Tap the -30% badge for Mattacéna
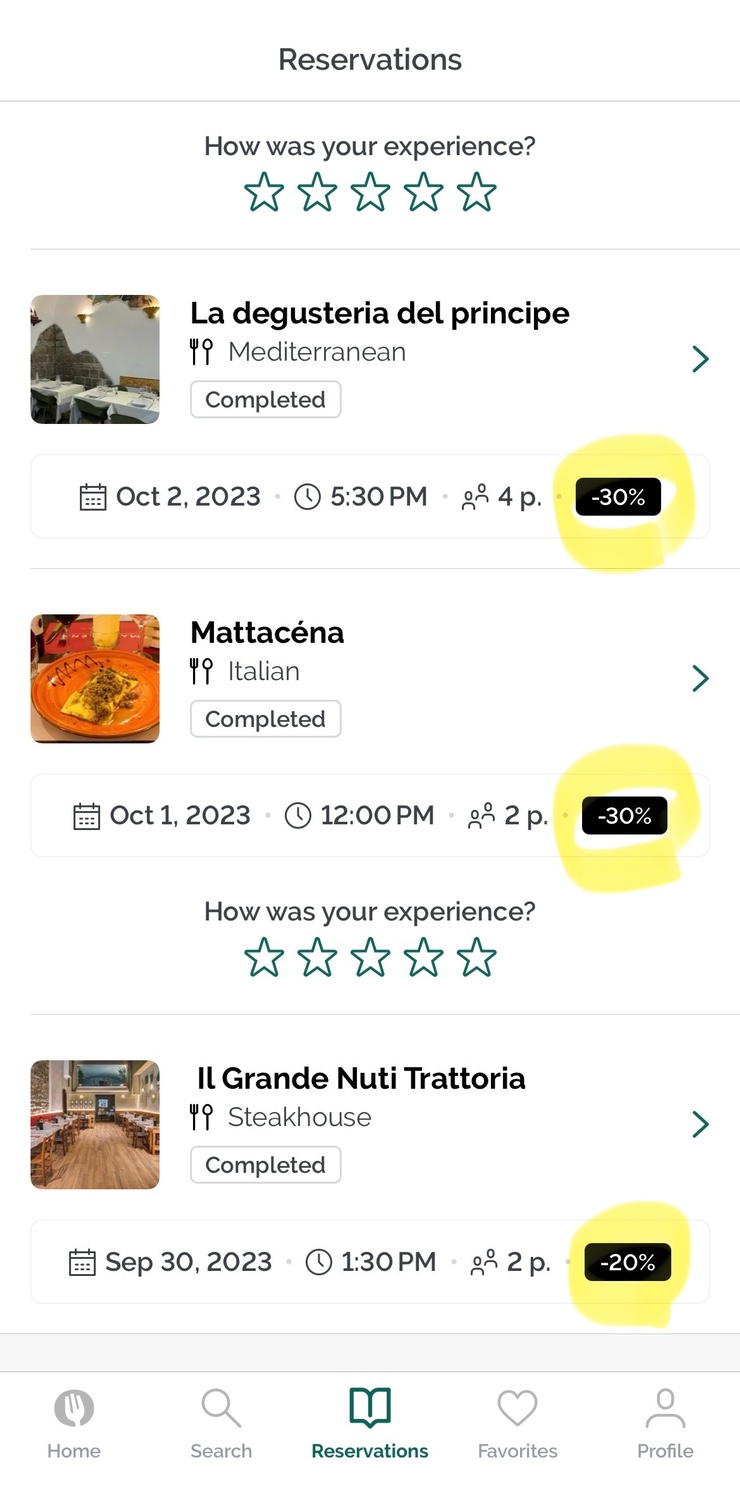The height and width of the screenshot is (1494, 740). pyautogui.click(x=624, y=816)
